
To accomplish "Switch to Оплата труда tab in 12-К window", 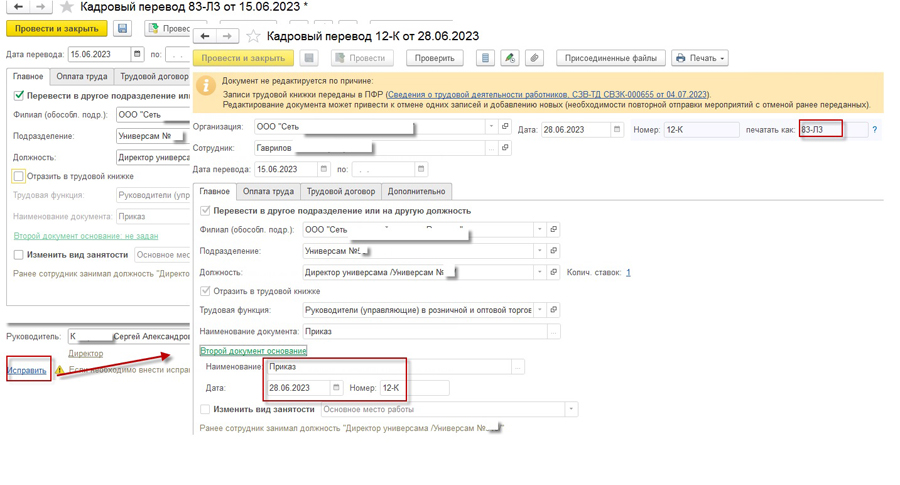I will 268,191.
